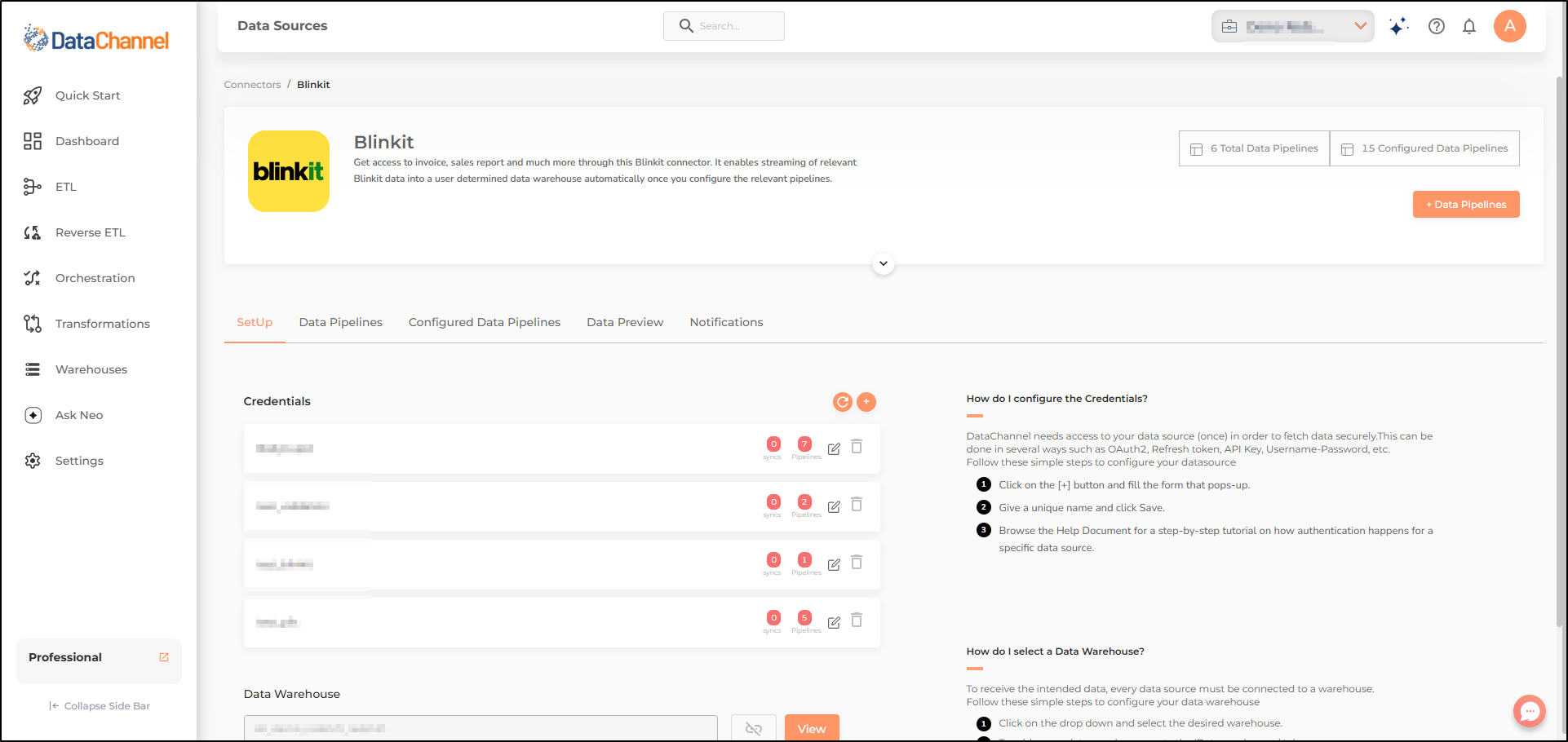Click the DataChannel logo
1568x742 pixels.
coord(96,39)
